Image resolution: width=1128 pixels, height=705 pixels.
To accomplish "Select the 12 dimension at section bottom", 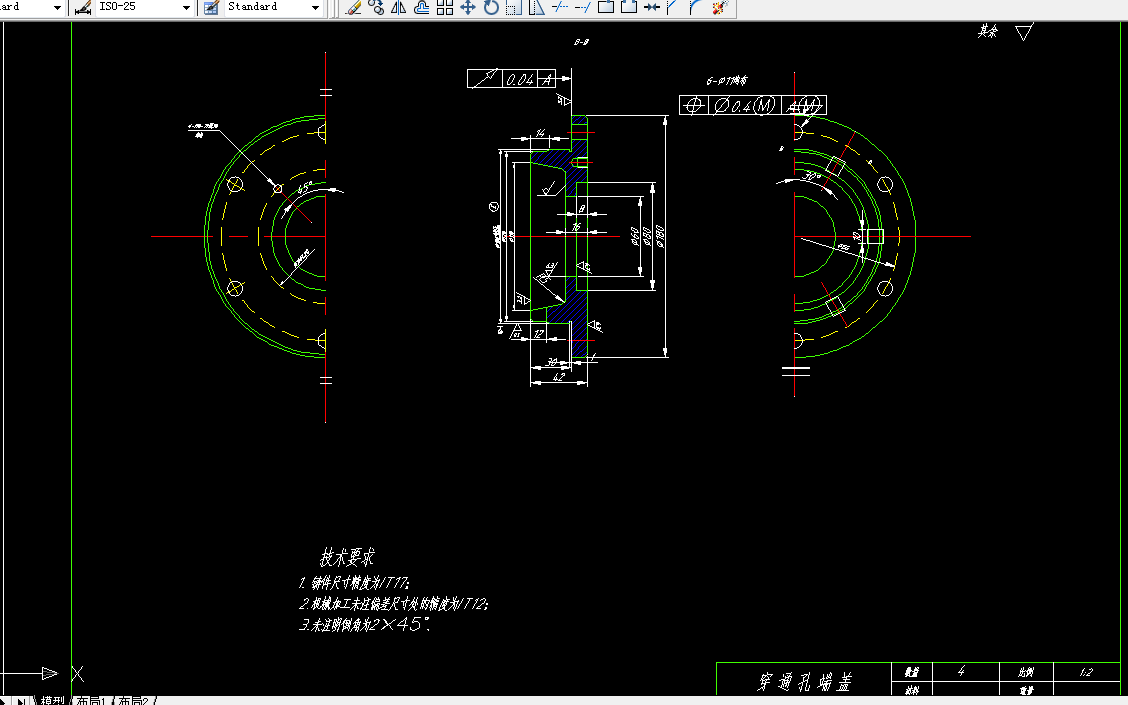I will coord(539,334).
